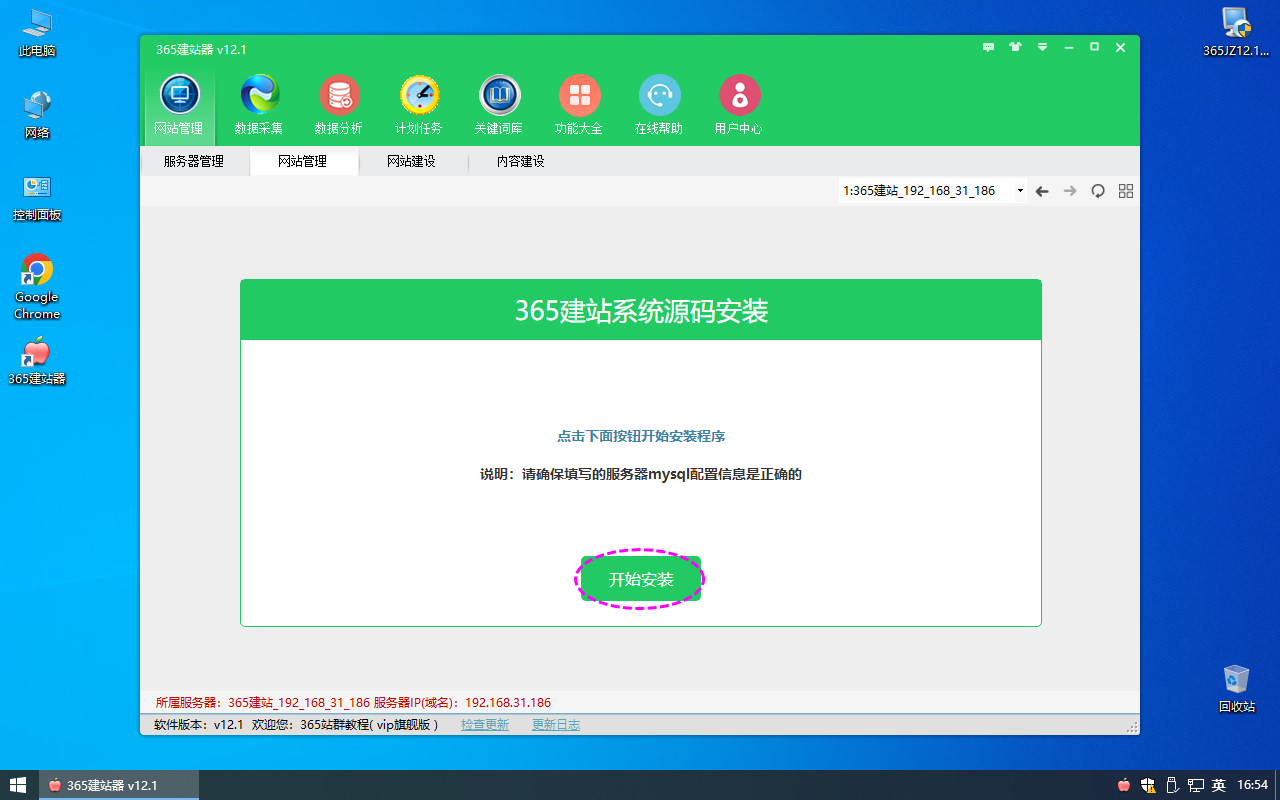
Task: Click the window resize grip in status bar
Action: click(1132, 727)
